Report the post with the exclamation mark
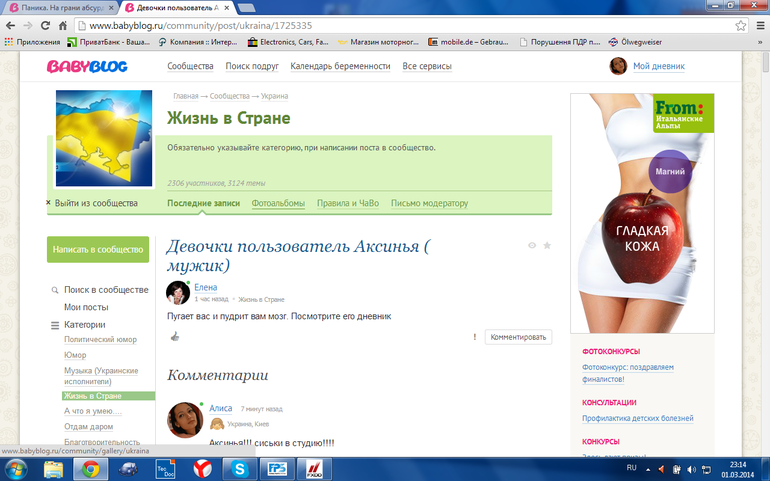Viewport: 770px width, 481px height. (474, 337)
